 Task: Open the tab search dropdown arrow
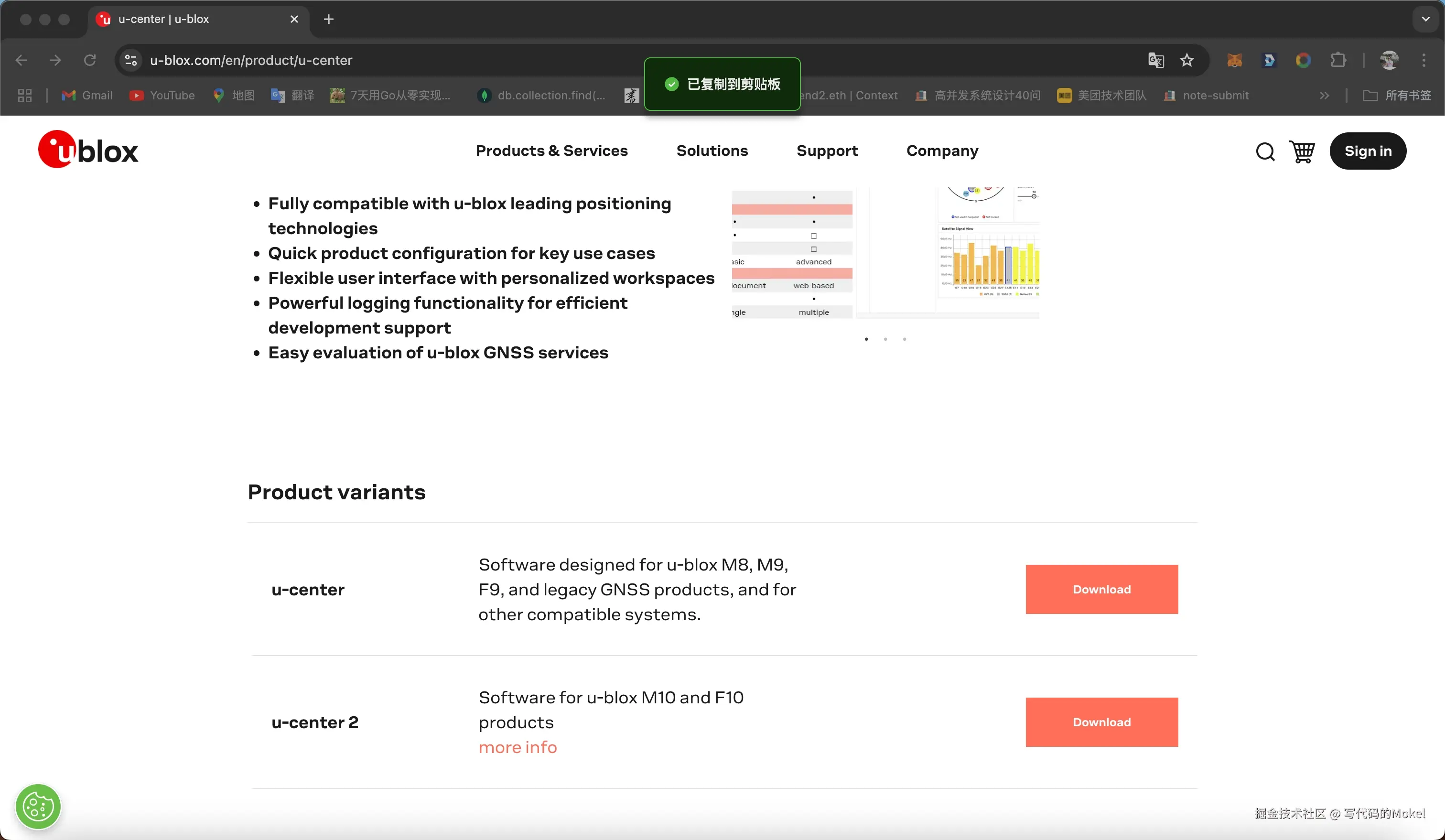coord(1425,19)
